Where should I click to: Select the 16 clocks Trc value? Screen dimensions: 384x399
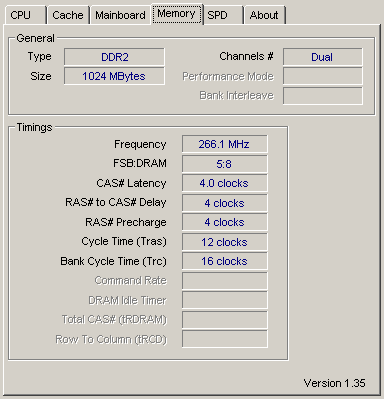224,261
